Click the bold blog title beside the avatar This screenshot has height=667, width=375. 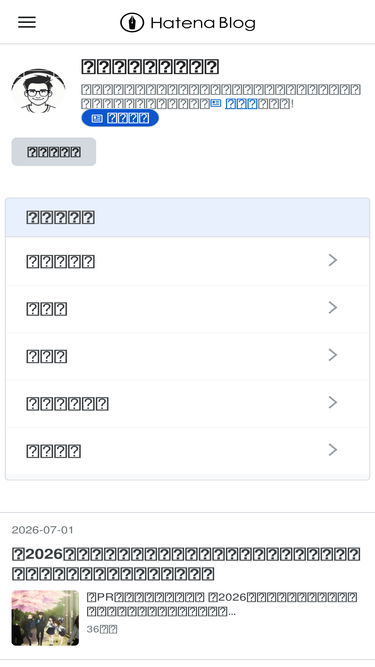[150, 67]
